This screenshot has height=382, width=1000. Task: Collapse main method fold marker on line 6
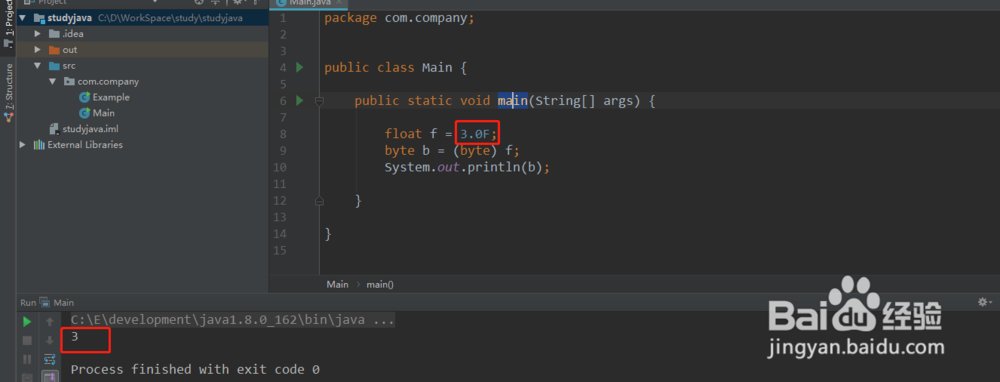[x=320, y=101]
